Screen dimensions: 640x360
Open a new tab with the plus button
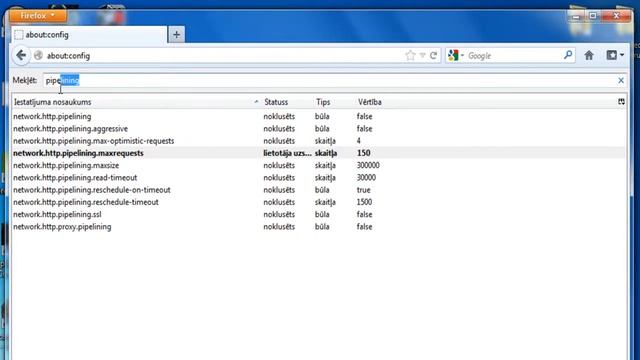click(x=176, y=35)
